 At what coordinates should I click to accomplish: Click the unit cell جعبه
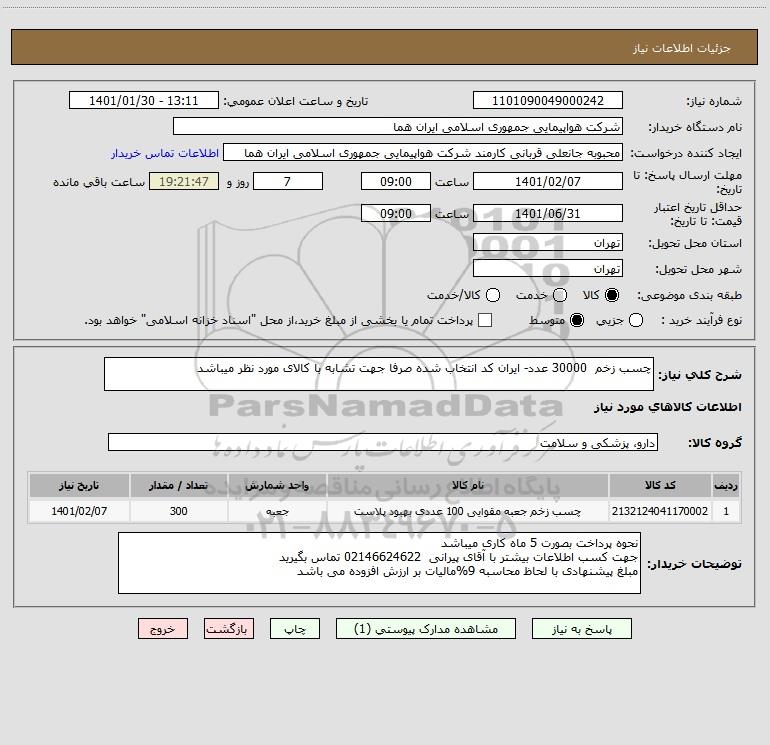click(277, 511)
